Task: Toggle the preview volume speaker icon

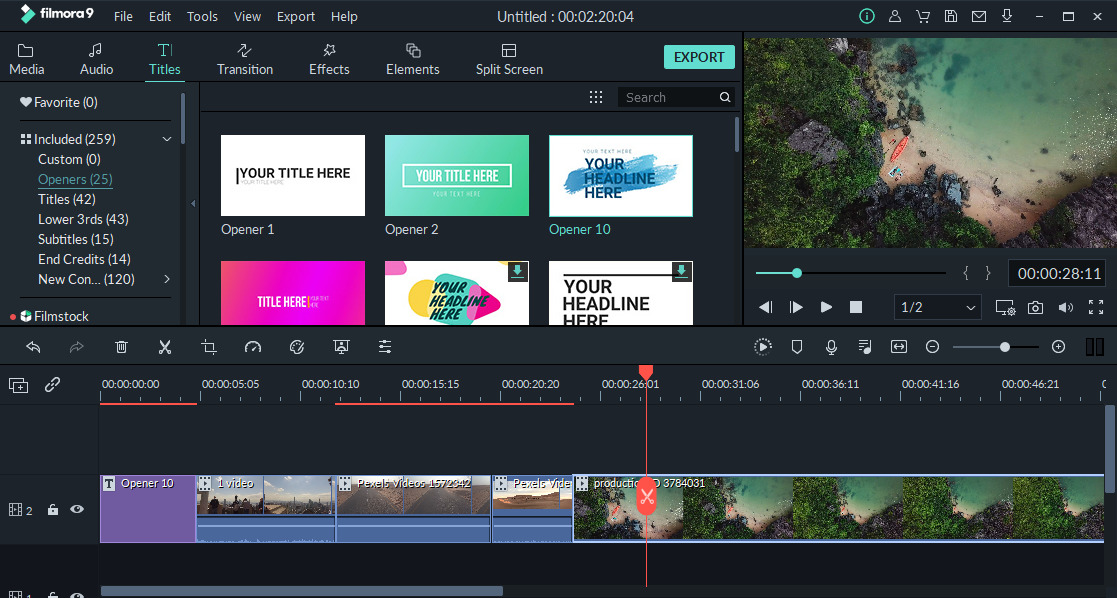Action: click(1066, 308)
